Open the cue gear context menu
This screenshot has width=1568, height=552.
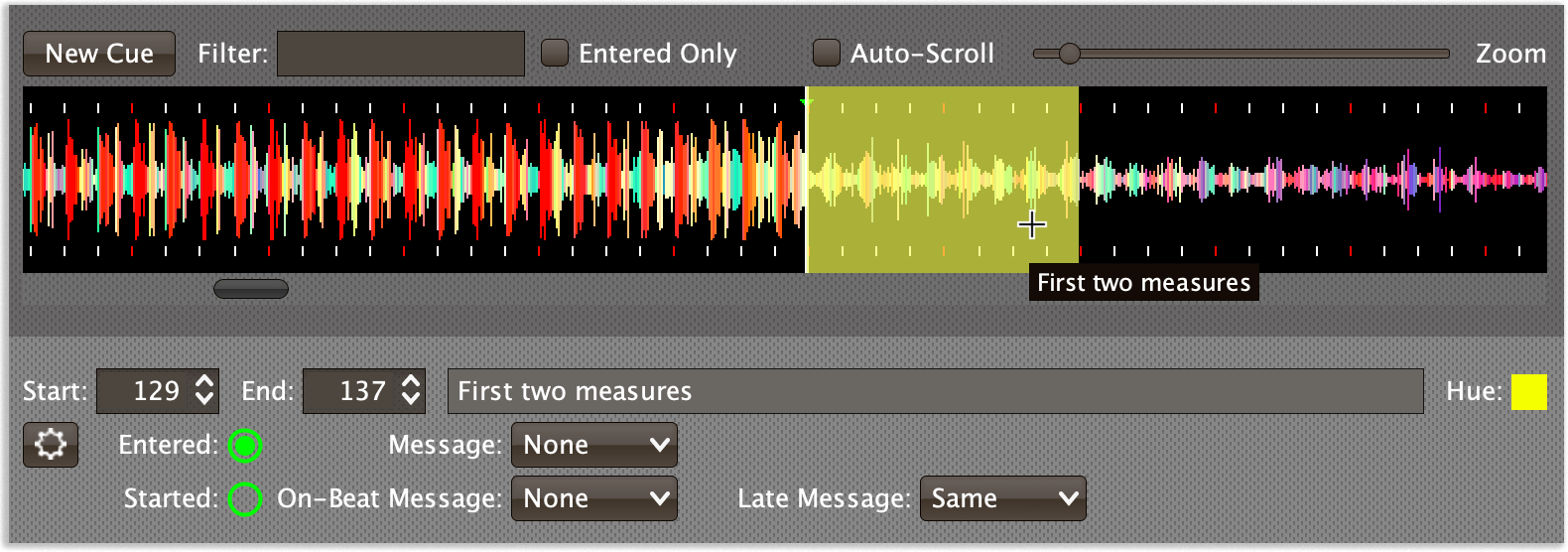pos(51,445)
